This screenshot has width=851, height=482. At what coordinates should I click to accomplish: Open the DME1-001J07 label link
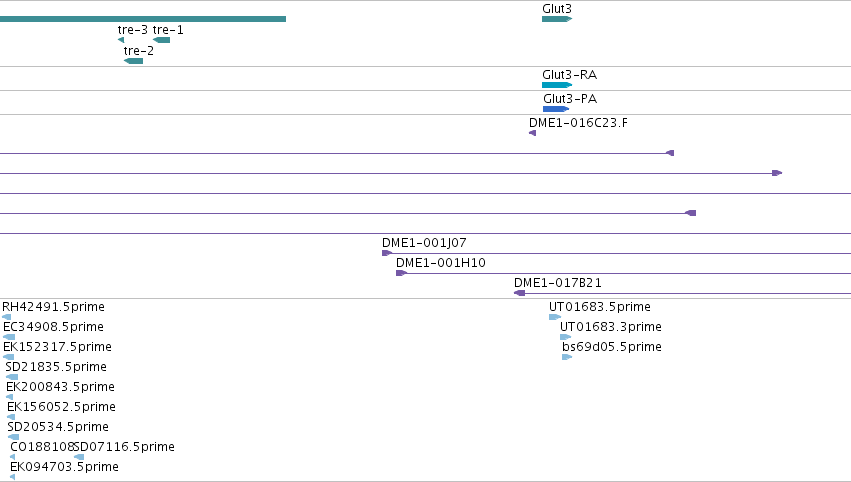(424, 243)
